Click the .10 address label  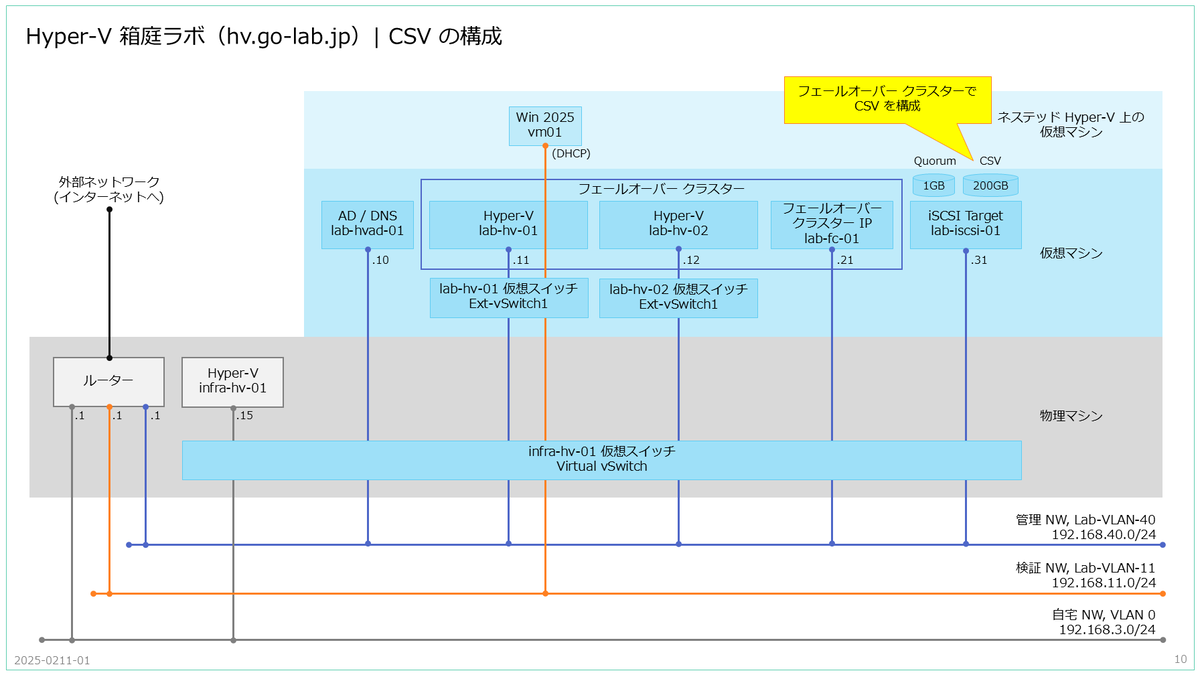point(380,260)
